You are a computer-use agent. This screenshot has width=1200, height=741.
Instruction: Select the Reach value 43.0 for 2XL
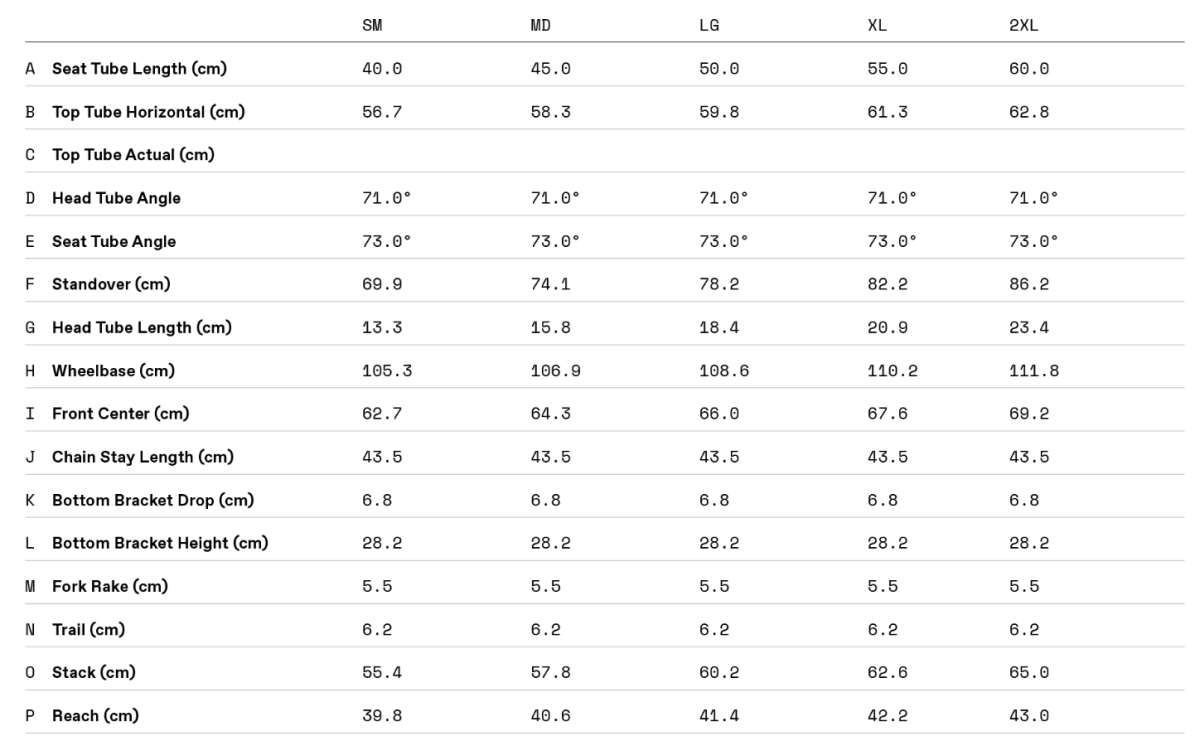tap(1029, 716)
